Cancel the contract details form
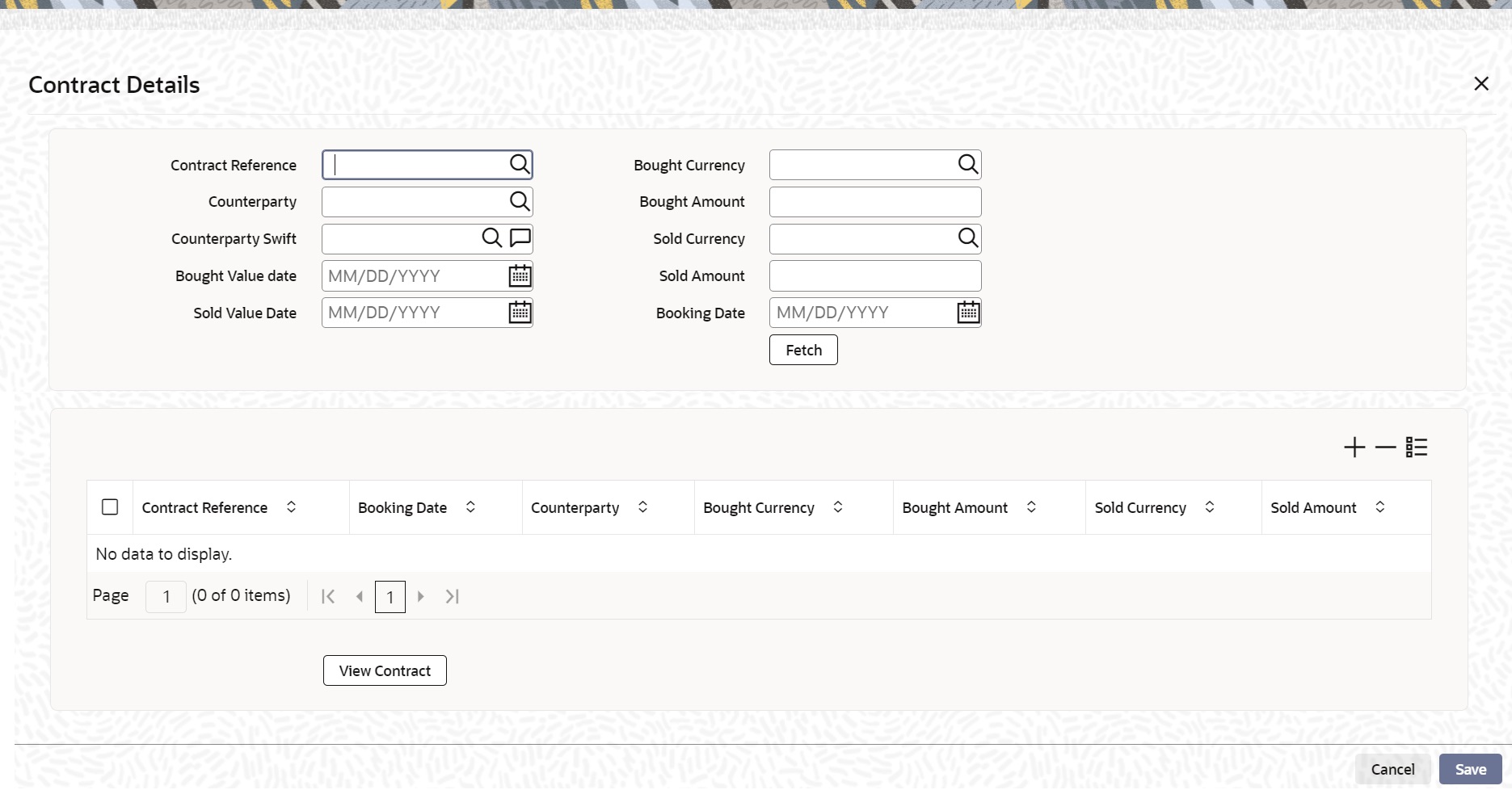Screen dimensions: 1512x790 (1392, 770)
